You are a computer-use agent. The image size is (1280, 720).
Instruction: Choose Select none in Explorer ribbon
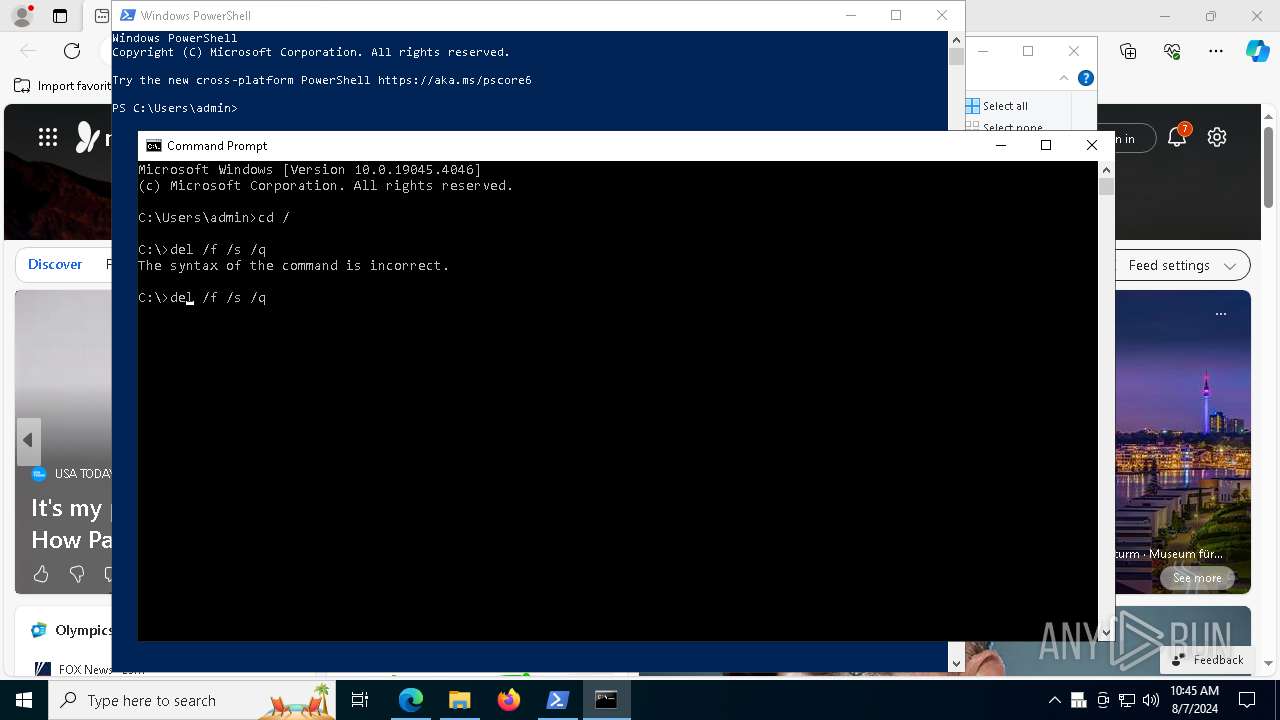[1004, 127]
